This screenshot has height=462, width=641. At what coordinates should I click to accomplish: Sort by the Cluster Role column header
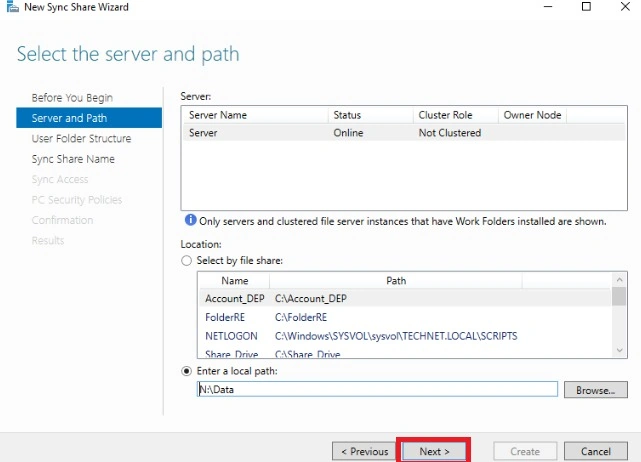(456, 115)
